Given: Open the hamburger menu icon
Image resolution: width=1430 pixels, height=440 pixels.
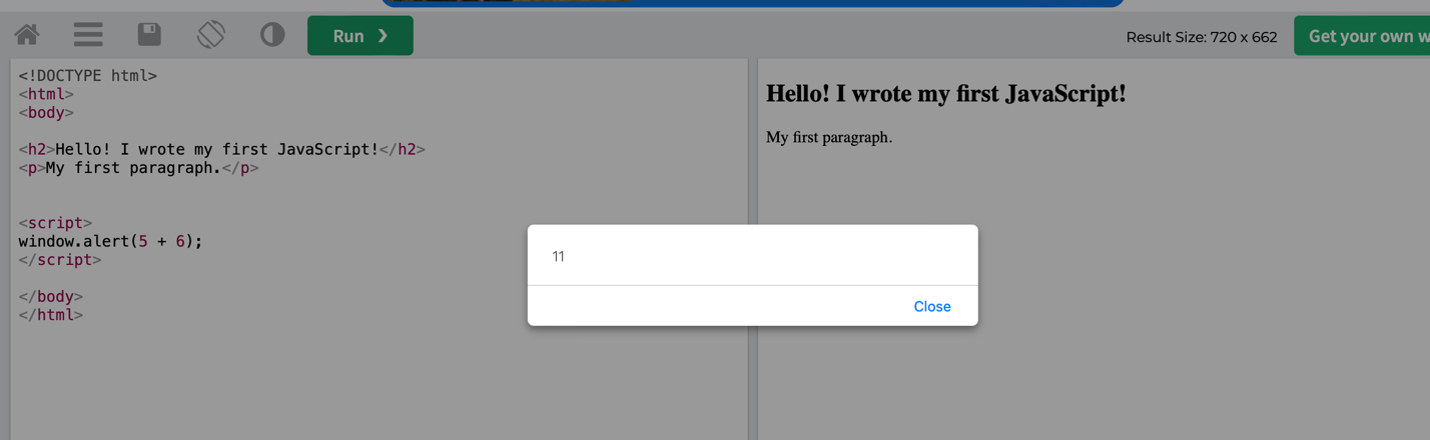Looking at the screenshot, I should coord(88,35).
